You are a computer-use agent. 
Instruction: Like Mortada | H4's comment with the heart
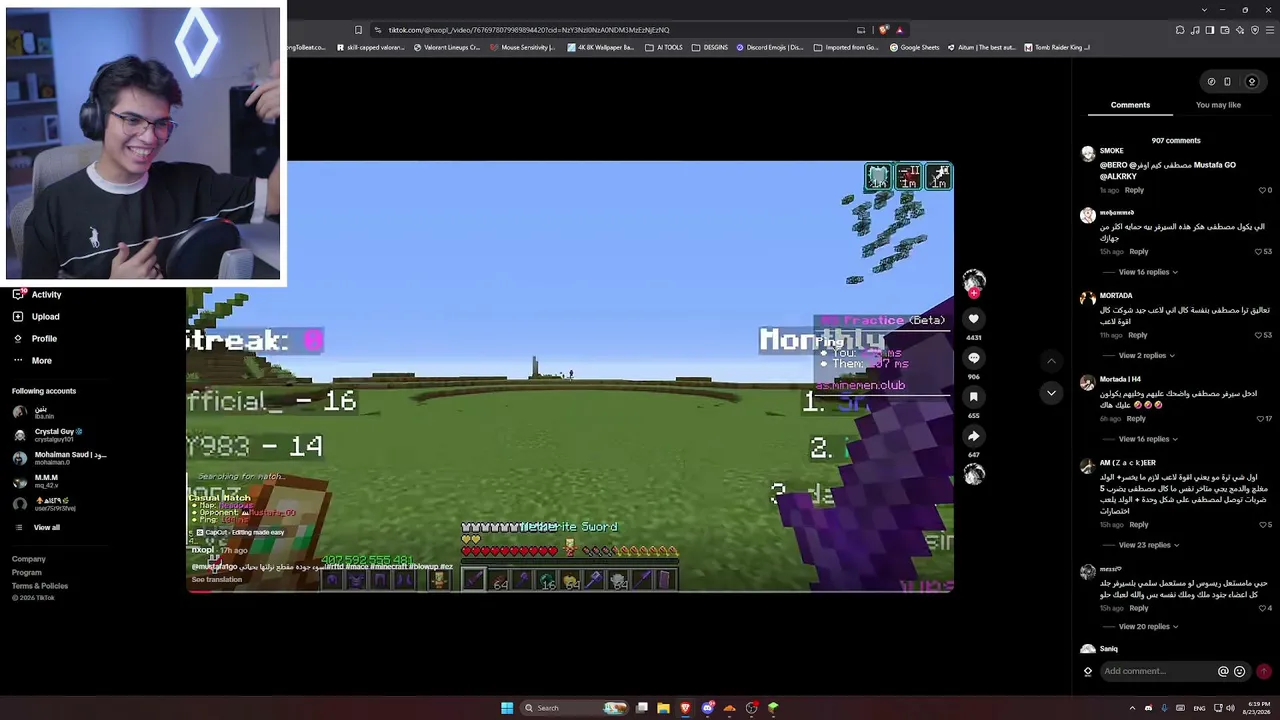1259,419
